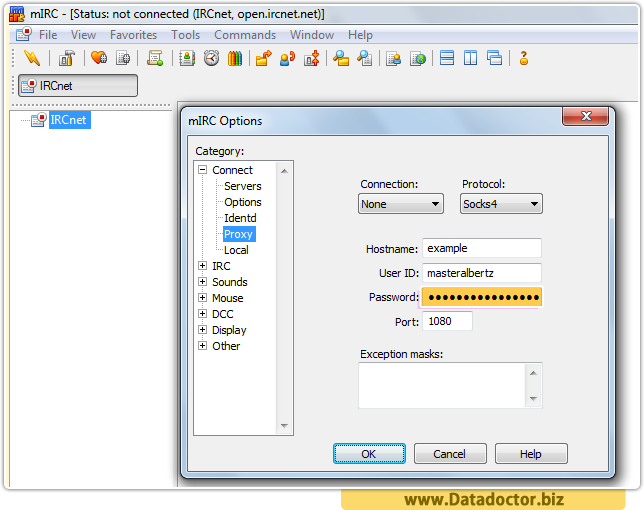
Task: Open the Channels list toolbar icon
Action: [123, 58]
